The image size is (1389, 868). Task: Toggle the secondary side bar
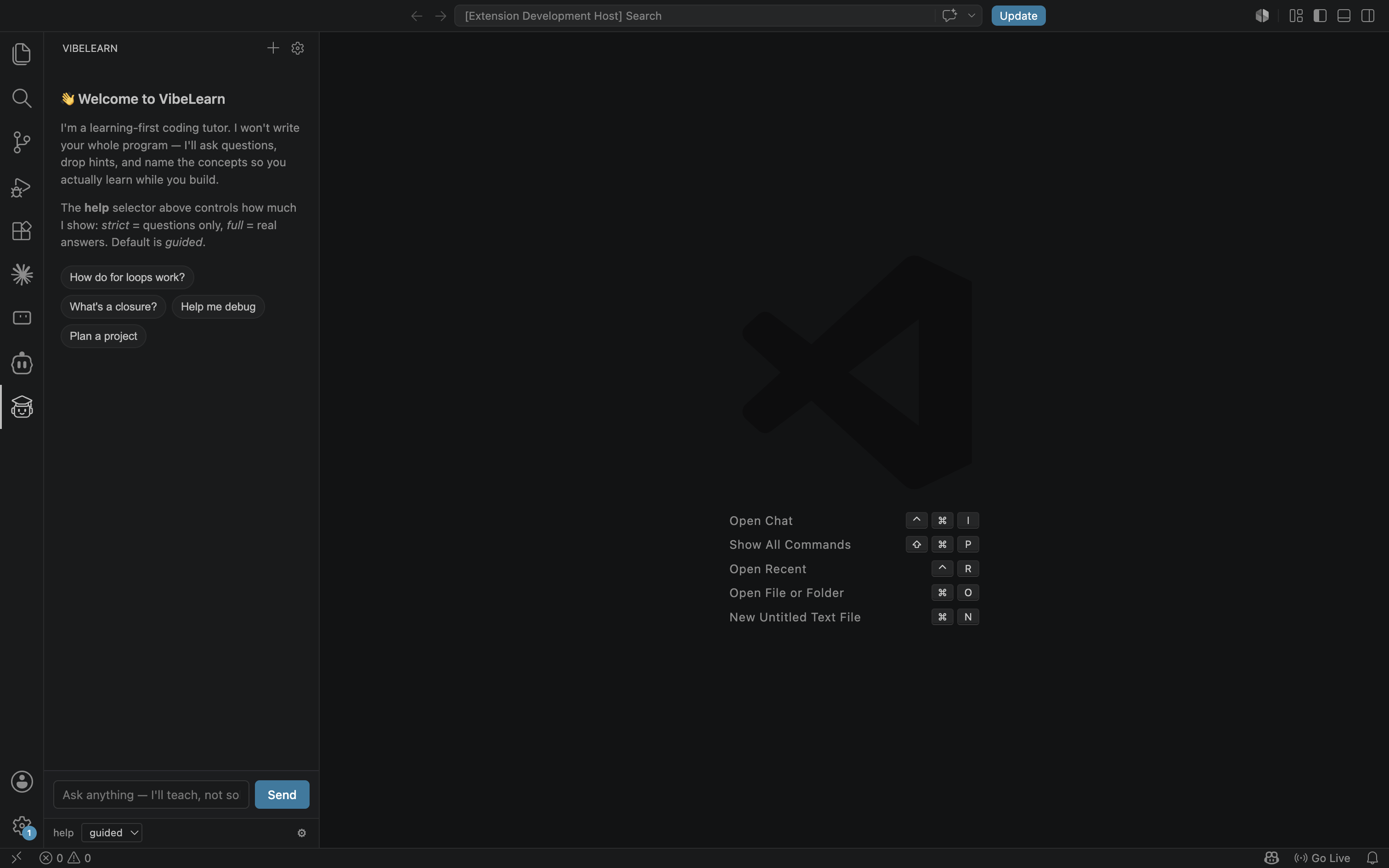(1368, 16)
